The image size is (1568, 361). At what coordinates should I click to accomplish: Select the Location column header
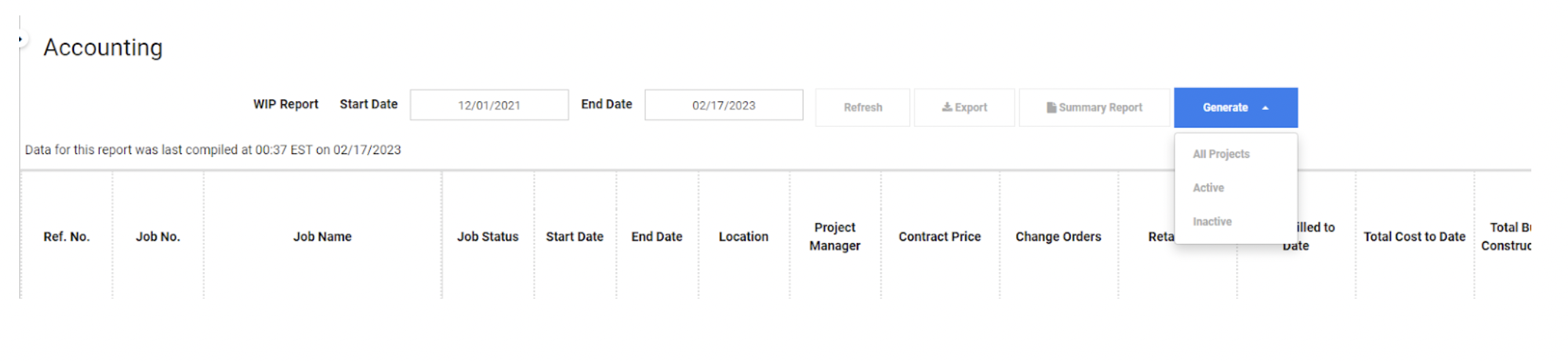(743, 236)
